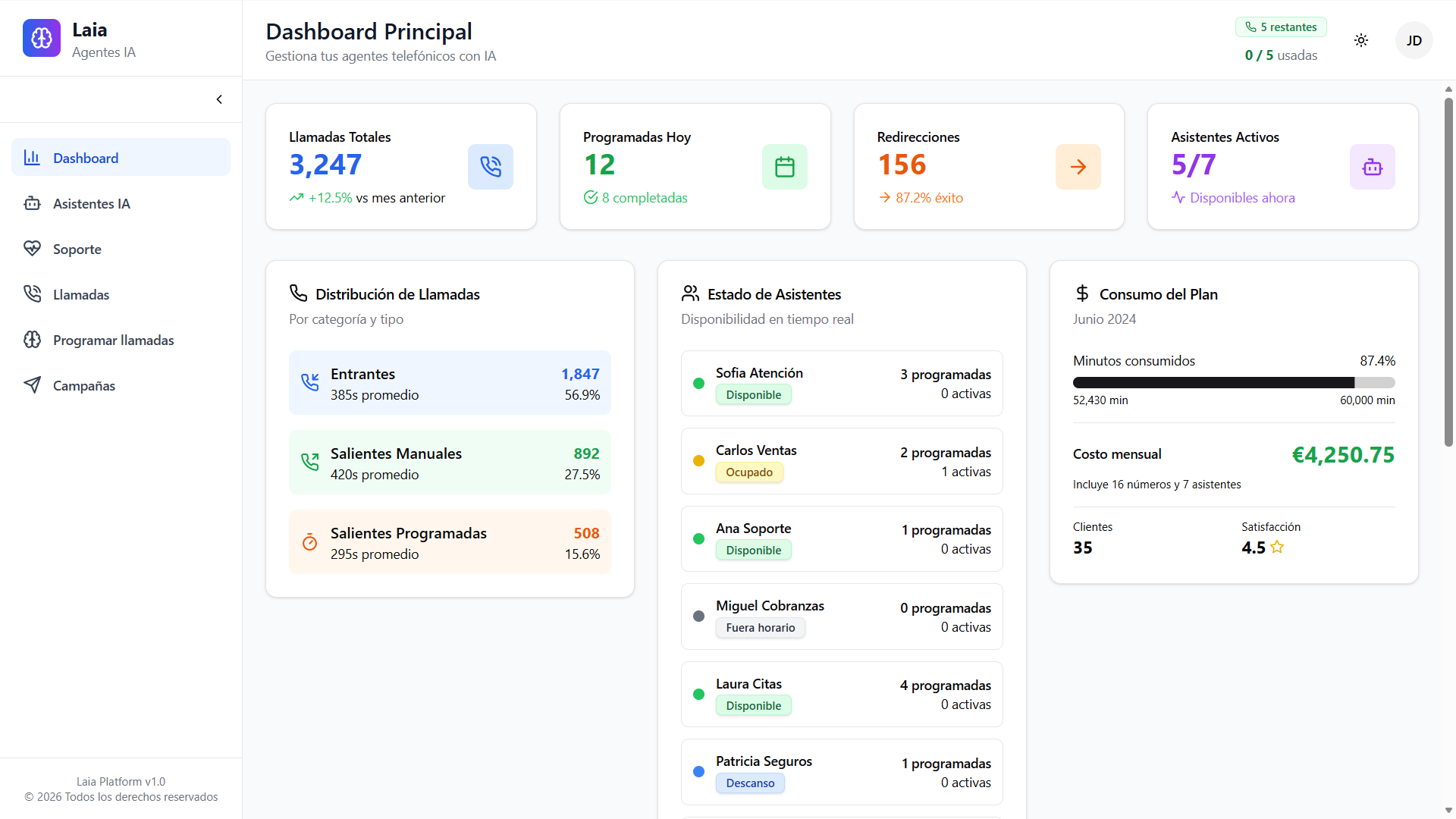Image resolution: width=1456 pixels, height=819 pixels.
Task: Click the Minutos consumidos progress bar
Action: pos(1233,383)
